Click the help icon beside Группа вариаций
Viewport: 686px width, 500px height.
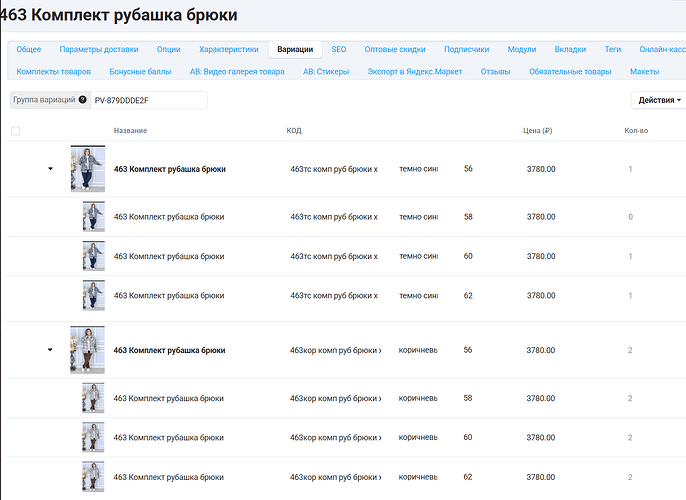(82, 100)
